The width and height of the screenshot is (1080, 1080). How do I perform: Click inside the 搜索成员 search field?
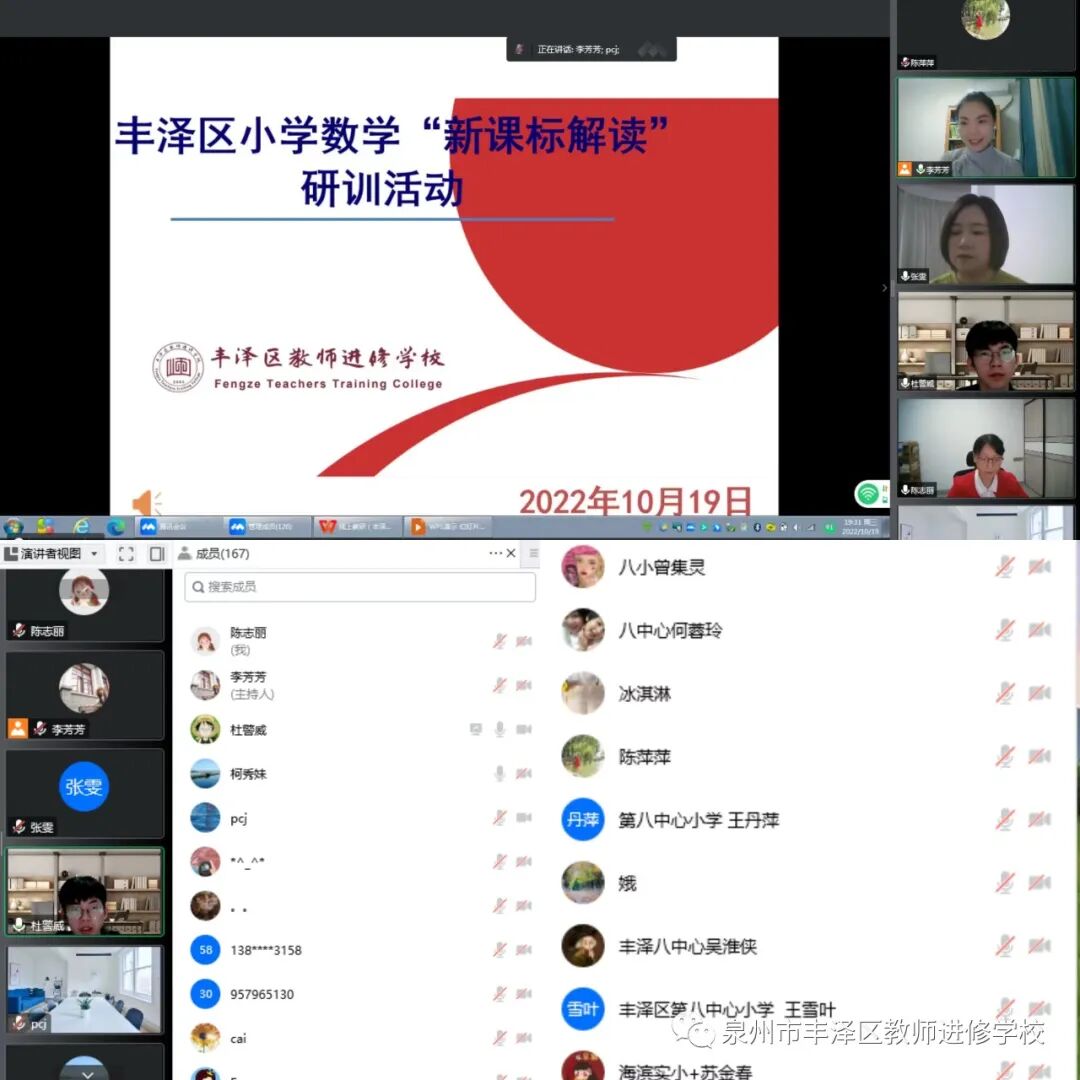pyautogui.click(x=358, y=588)
